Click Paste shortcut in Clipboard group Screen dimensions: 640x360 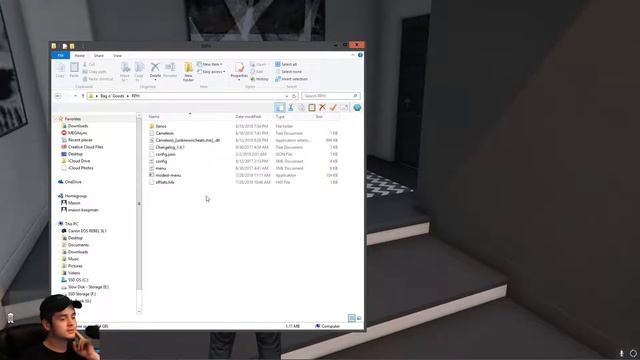click(98, 79)
